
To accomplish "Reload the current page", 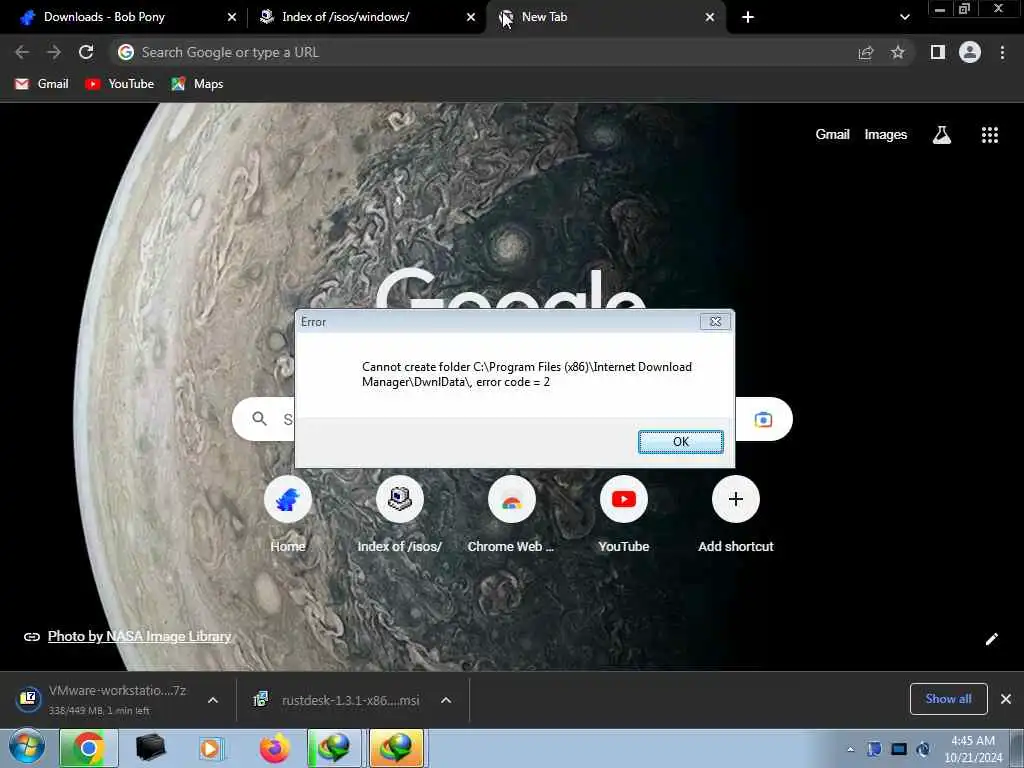I will [x=86, y=52].
